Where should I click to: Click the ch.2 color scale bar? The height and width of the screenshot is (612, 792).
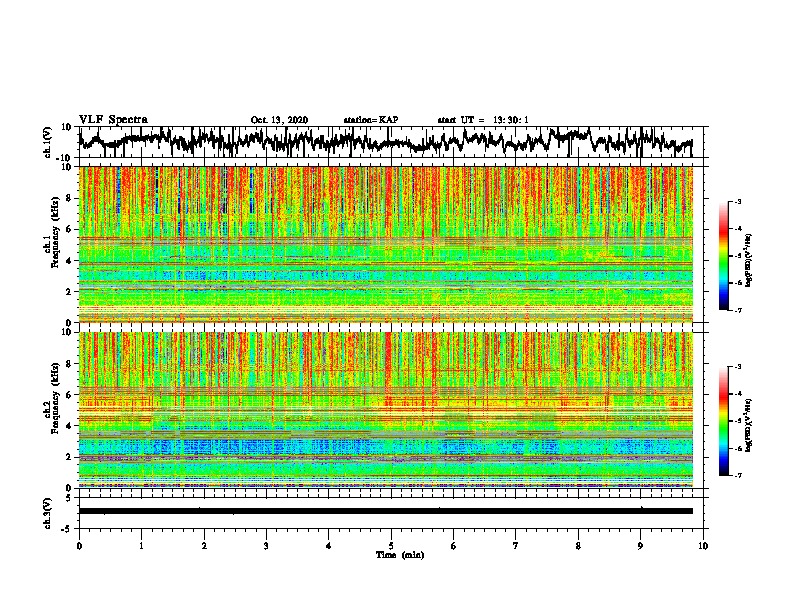pos(724,421)
